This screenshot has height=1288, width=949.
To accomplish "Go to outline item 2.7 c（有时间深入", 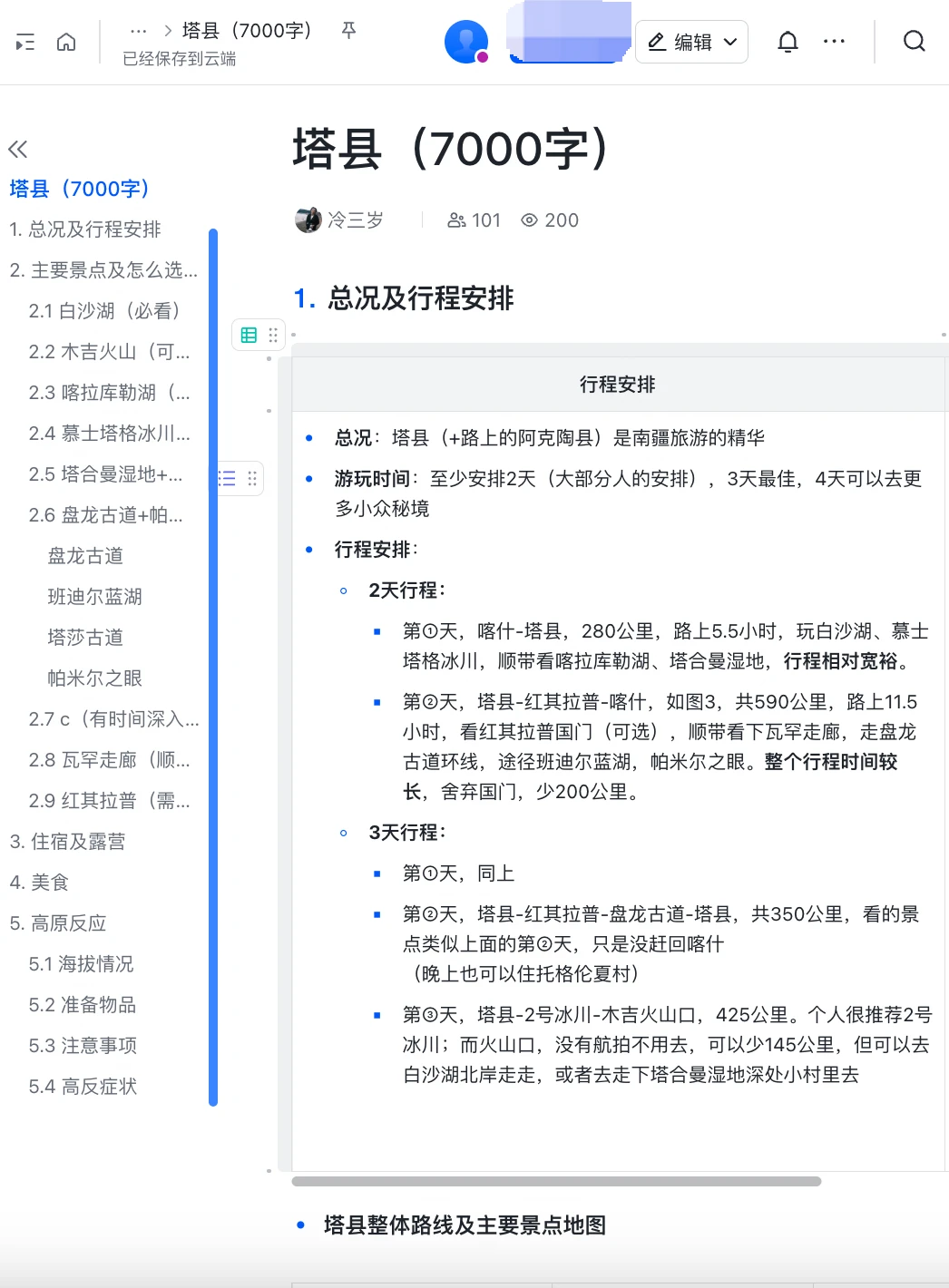I will [113, 719].
